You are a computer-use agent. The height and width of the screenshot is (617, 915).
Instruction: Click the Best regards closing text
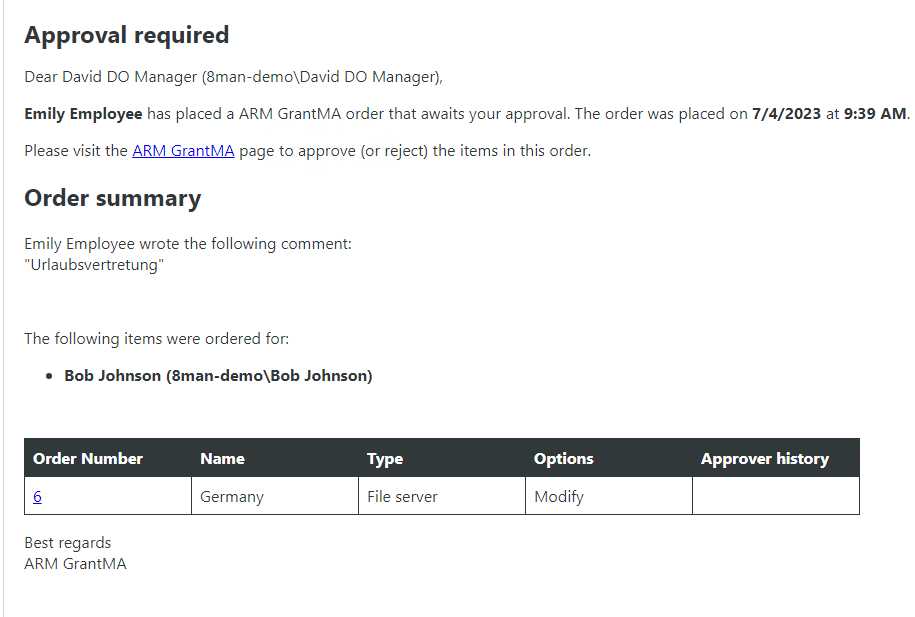point(68,543)
